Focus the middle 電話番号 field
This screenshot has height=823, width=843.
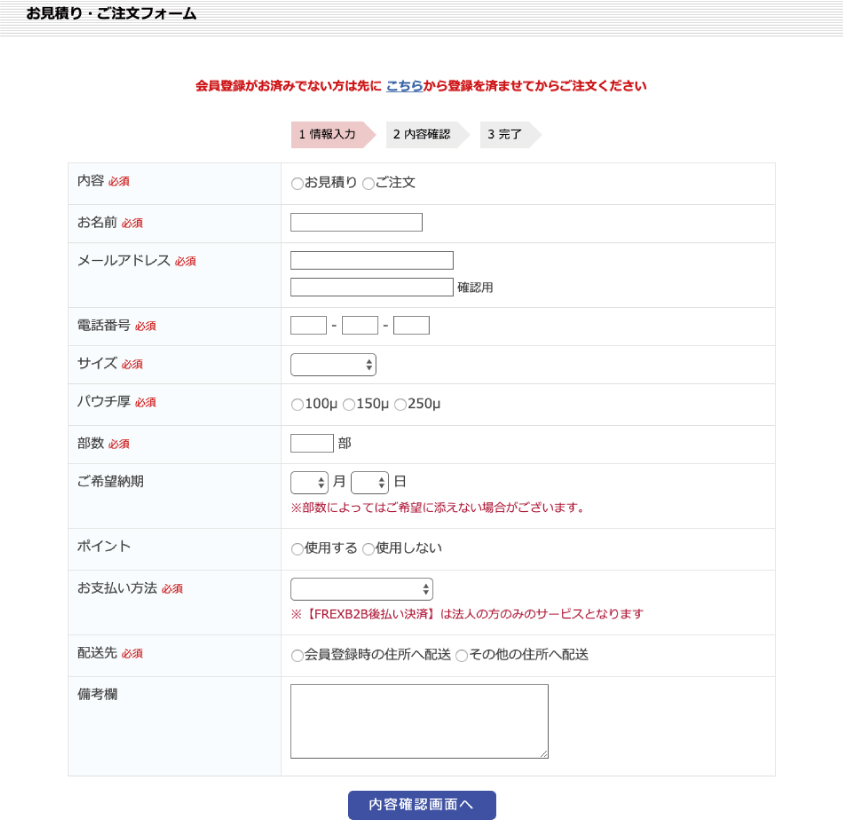pyautogui.click(x=360, y=325)
